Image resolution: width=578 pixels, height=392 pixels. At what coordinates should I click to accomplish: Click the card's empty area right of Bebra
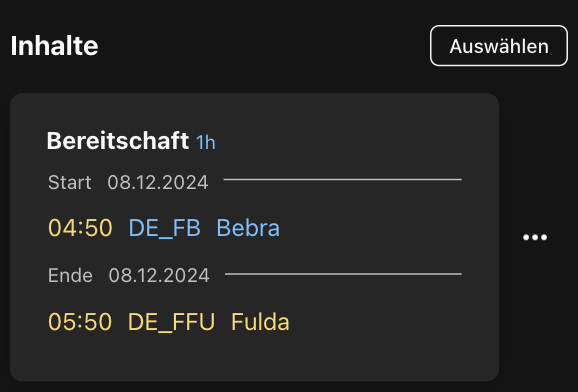click(x=387, y=228)
